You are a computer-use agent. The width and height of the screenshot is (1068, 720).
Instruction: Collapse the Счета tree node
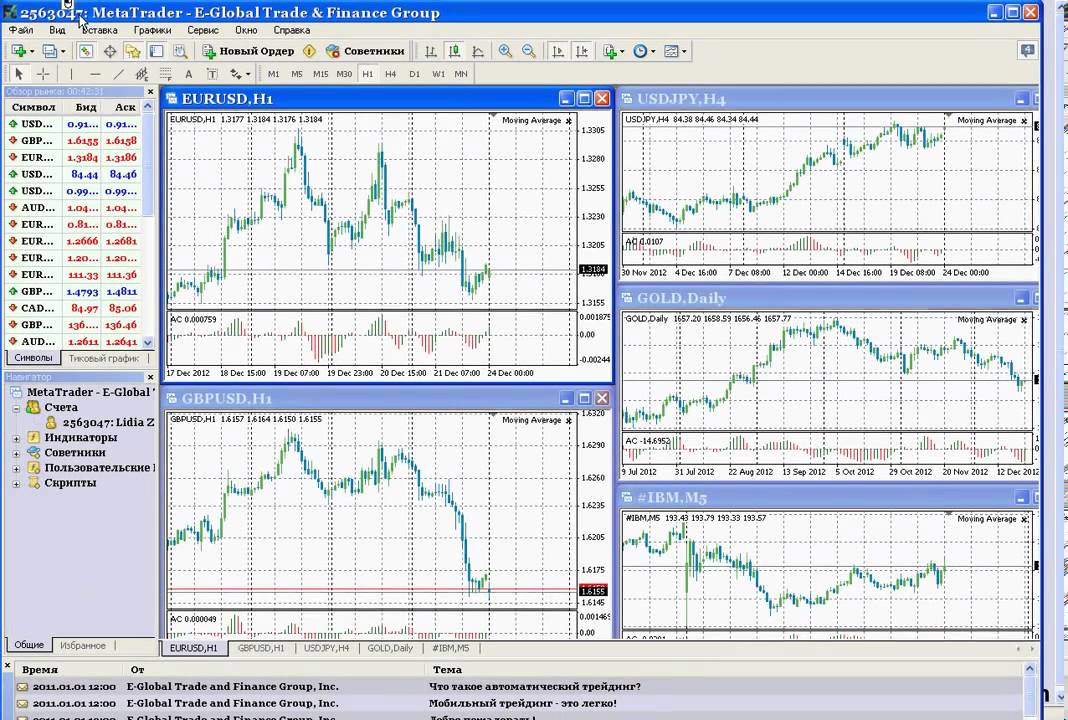click(x=16, y=408)
